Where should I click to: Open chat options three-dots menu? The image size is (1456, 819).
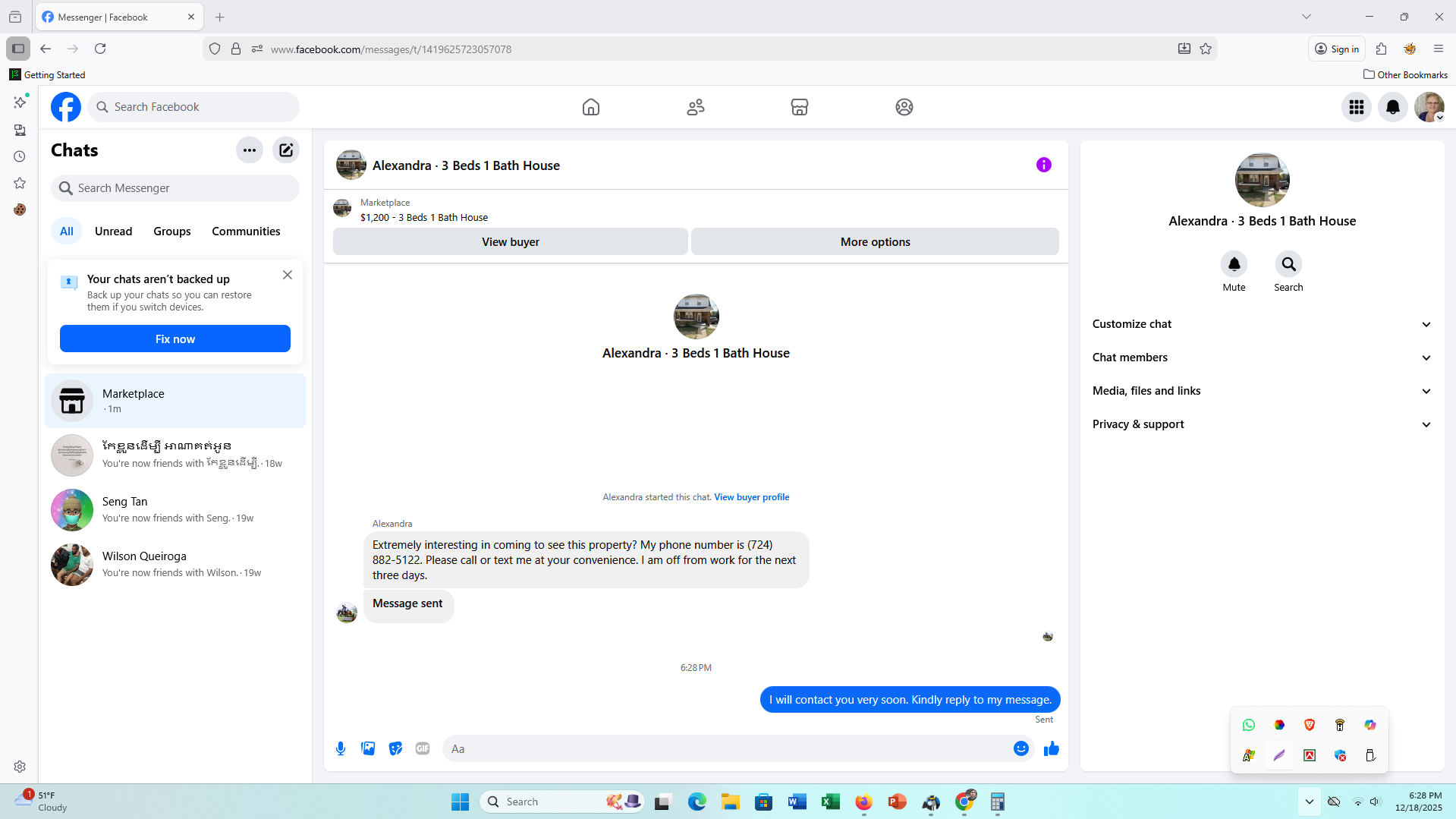click(250, 150)
